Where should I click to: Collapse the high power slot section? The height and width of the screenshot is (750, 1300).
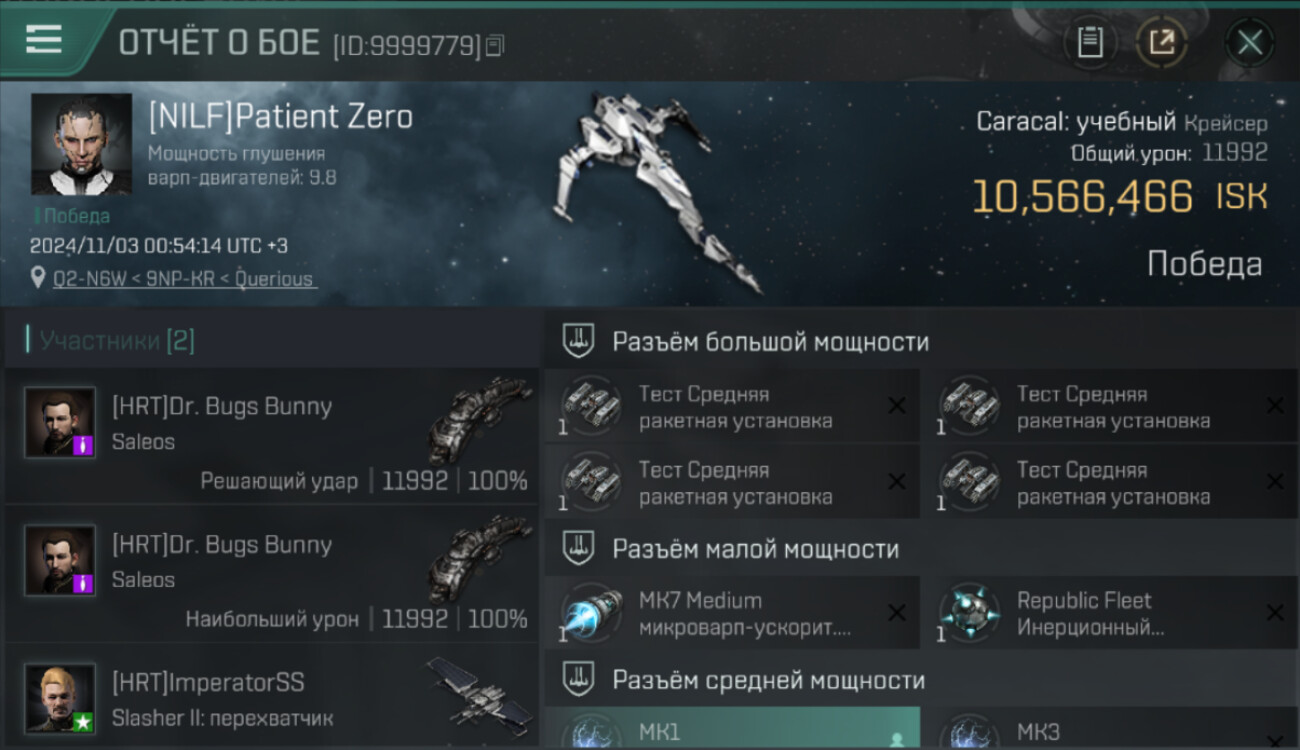pyautogui.click(x=920, y=342)
